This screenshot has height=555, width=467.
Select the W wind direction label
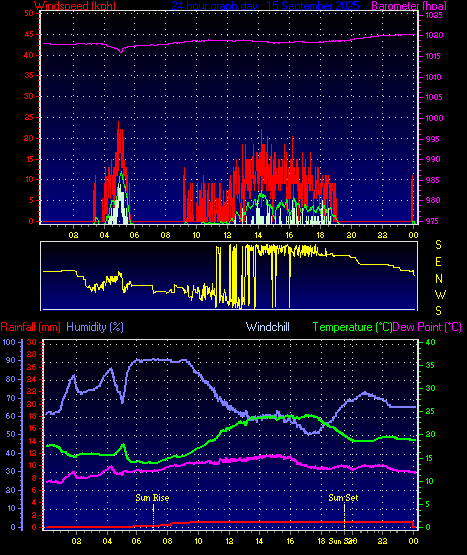[440, 294]
